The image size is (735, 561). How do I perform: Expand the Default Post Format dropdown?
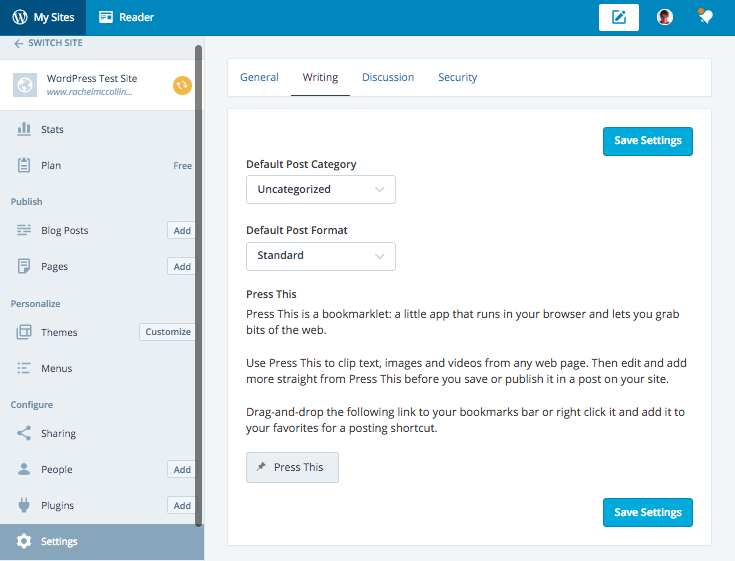point(320,255)
